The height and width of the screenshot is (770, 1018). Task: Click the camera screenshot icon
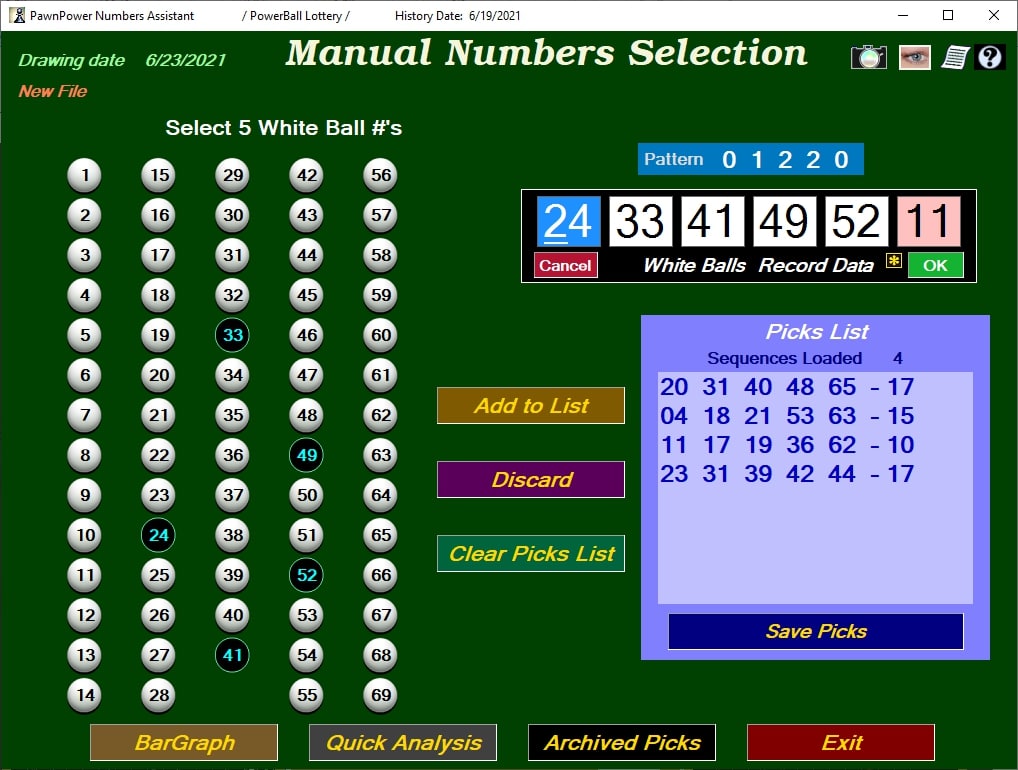(869, 57)
